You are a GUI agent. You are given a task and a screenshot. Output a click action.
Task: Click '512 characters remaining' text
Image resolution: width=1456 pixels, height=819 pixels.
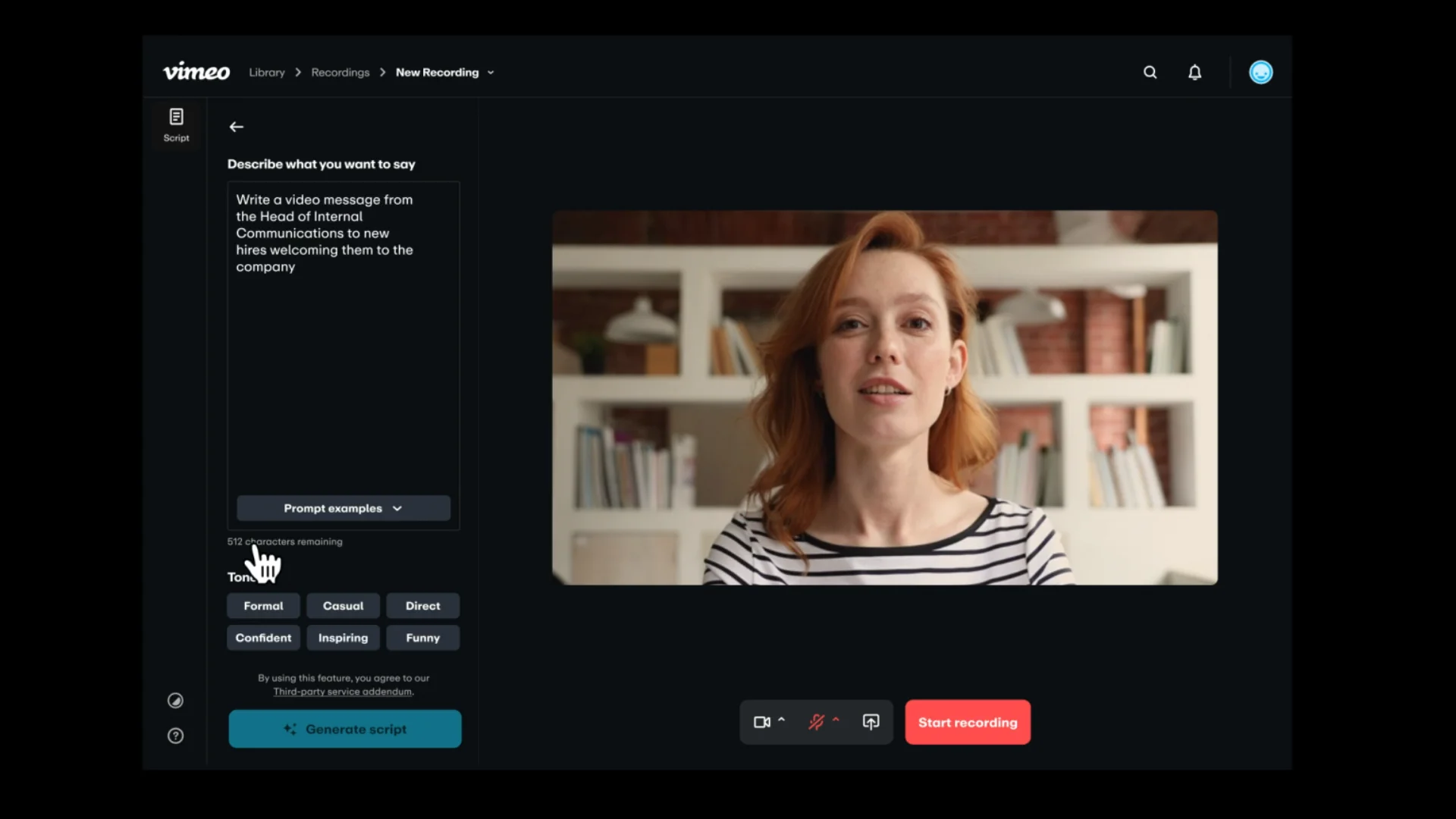tap(284, 541)
